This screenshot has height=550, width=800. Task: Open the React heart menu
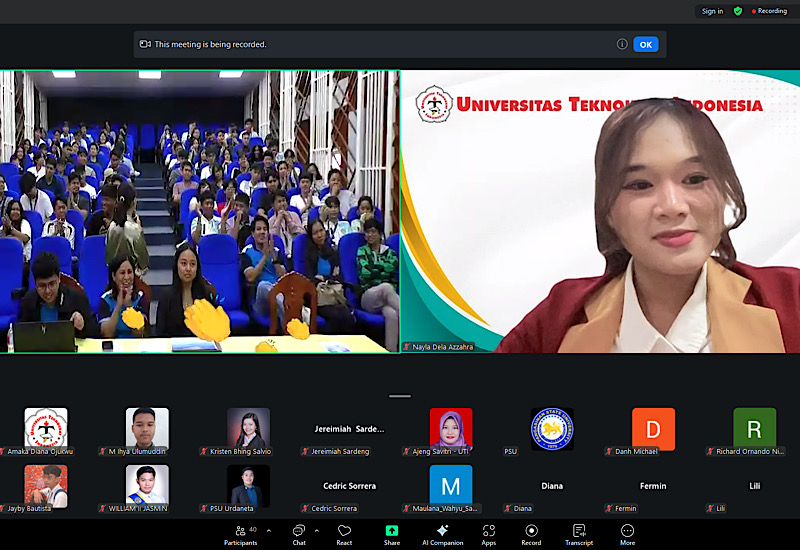coord(344,535)
